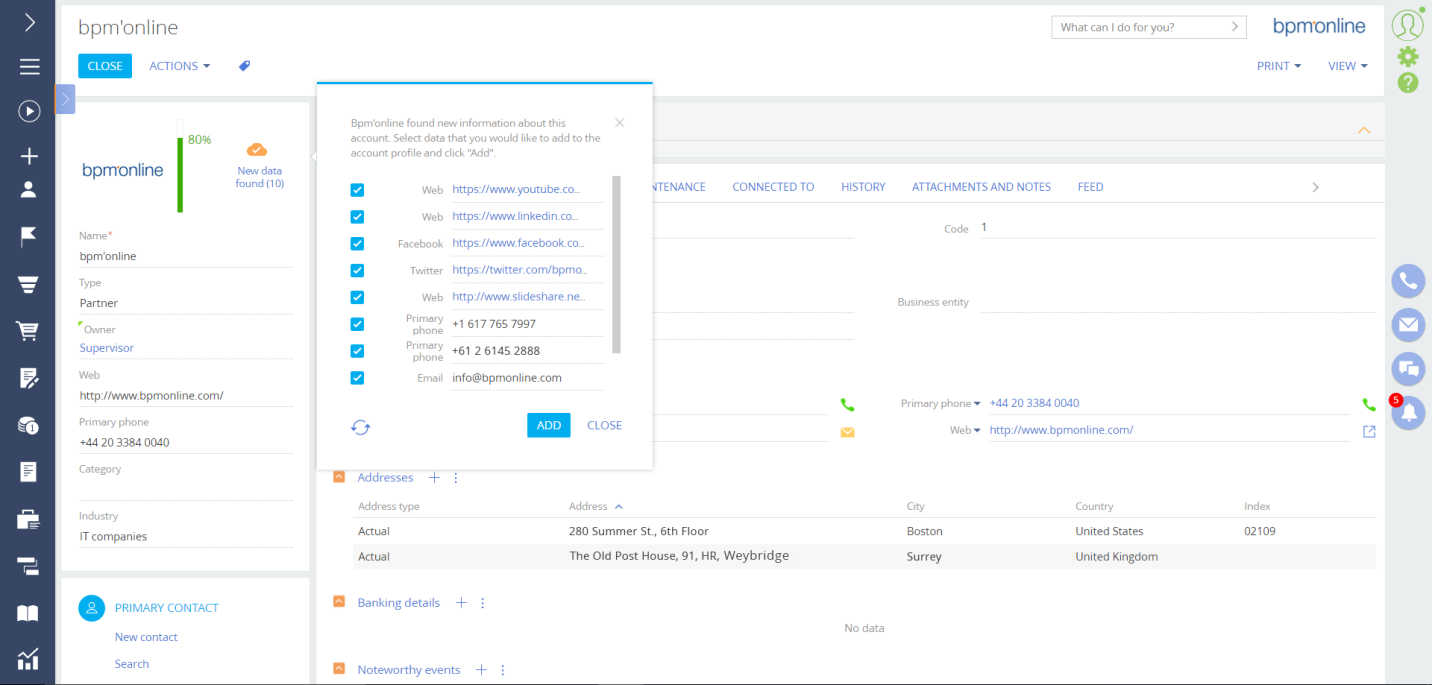Click the tag icon next to Actions
This screenshot has width=1432, height=685.
(x=244, y=66)
